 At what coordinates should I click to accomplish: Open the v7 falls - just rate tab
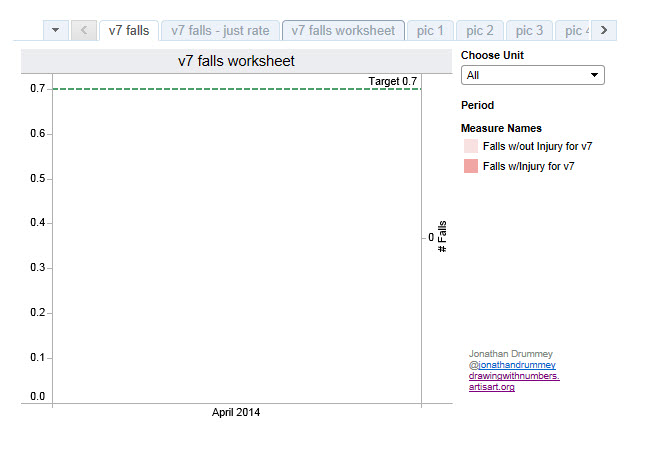(x=220, y=30)
